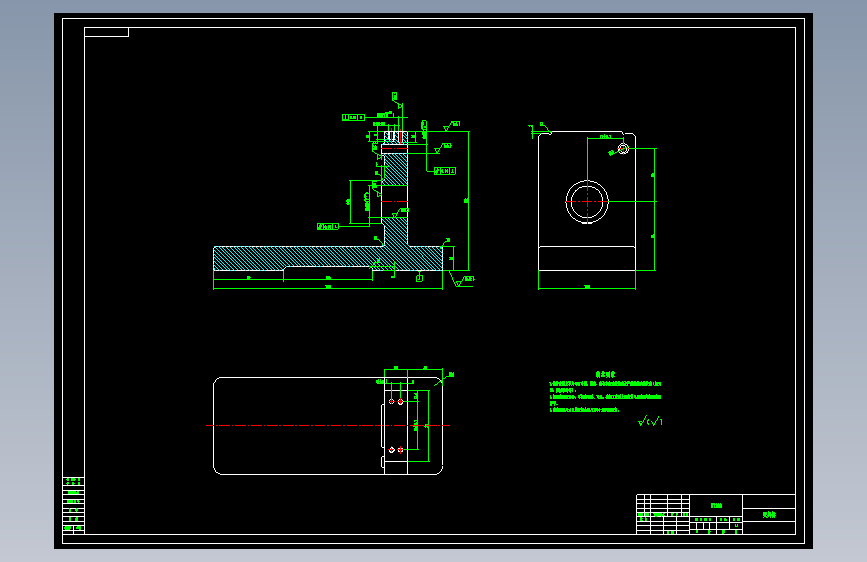Click the part name cell in the title block

pyautogui.click(x=769, y=515)
